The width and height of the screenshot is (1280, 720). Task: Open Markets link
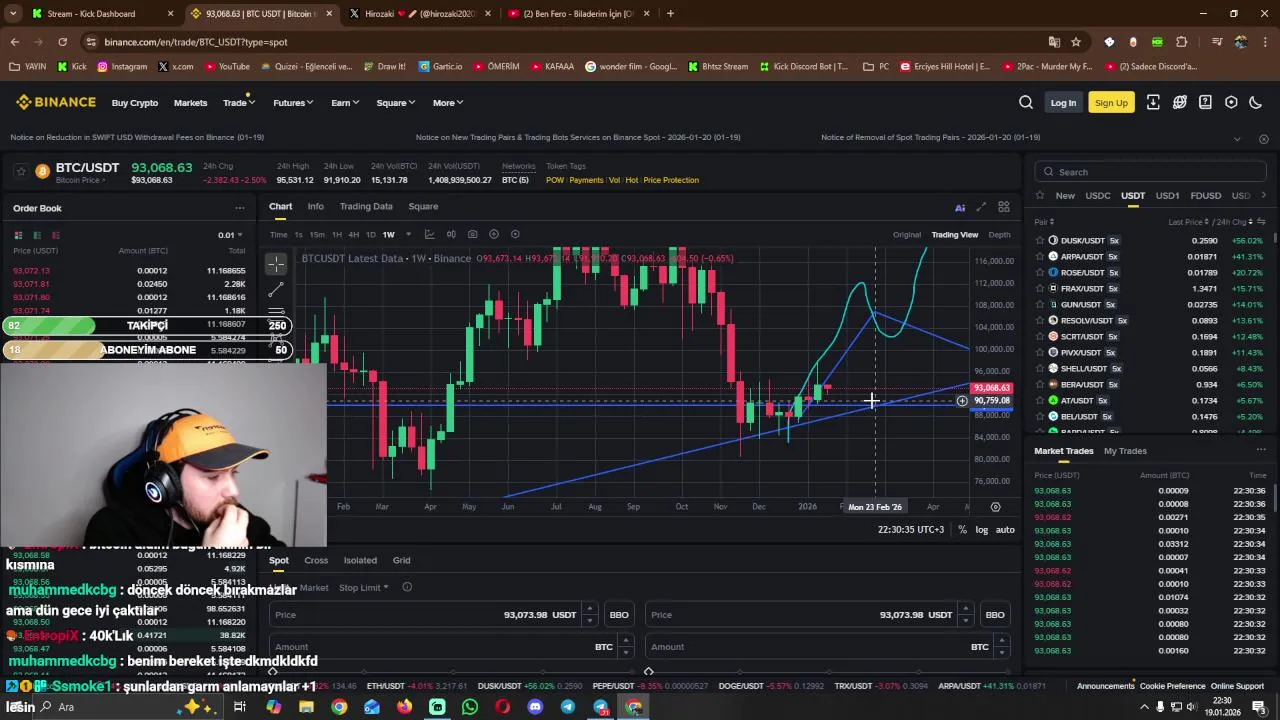(190, 102)
